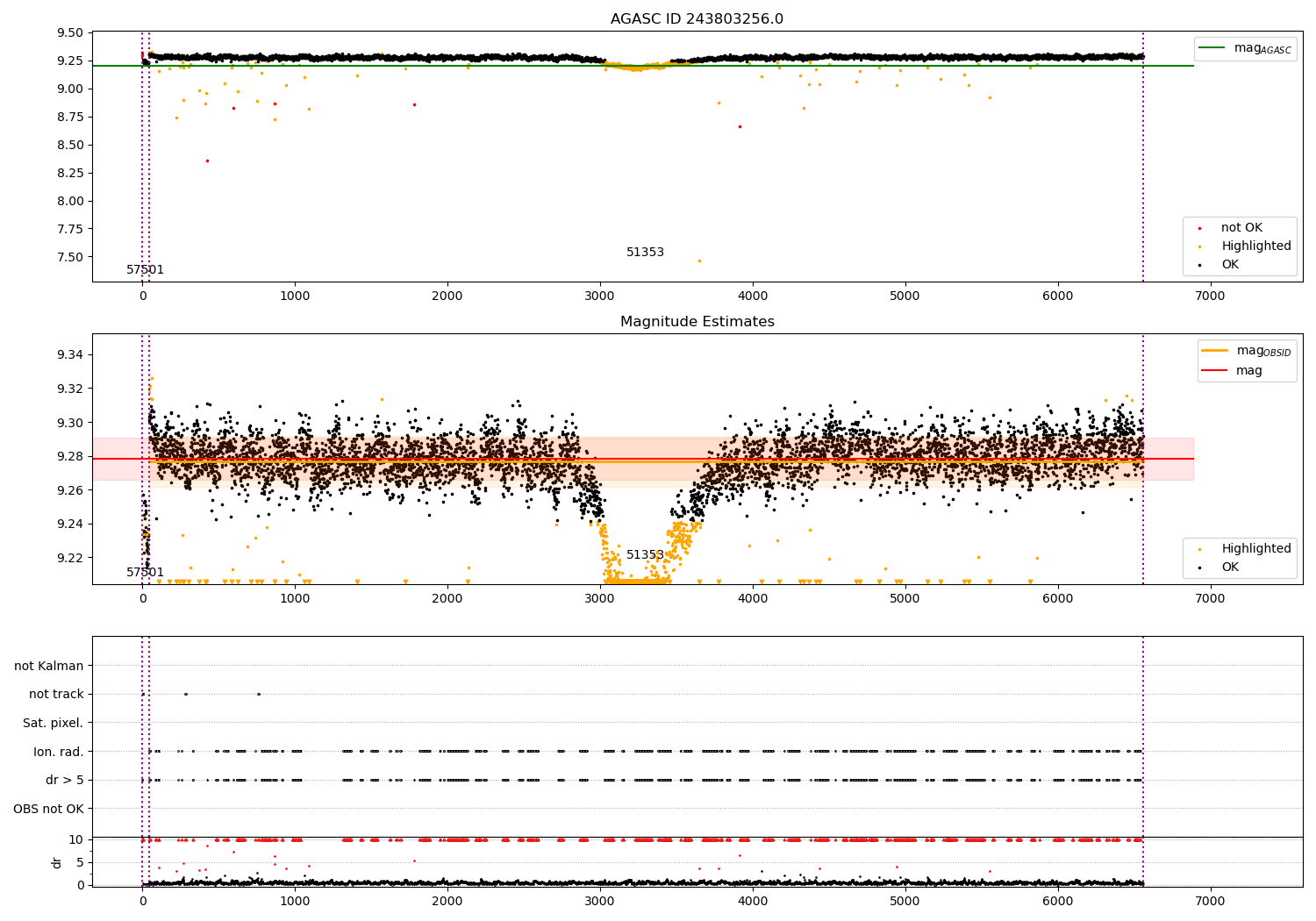Select the 'not Kalman' row label
This screenshot has width=1316, height=921.
click(x=49, y=666)
